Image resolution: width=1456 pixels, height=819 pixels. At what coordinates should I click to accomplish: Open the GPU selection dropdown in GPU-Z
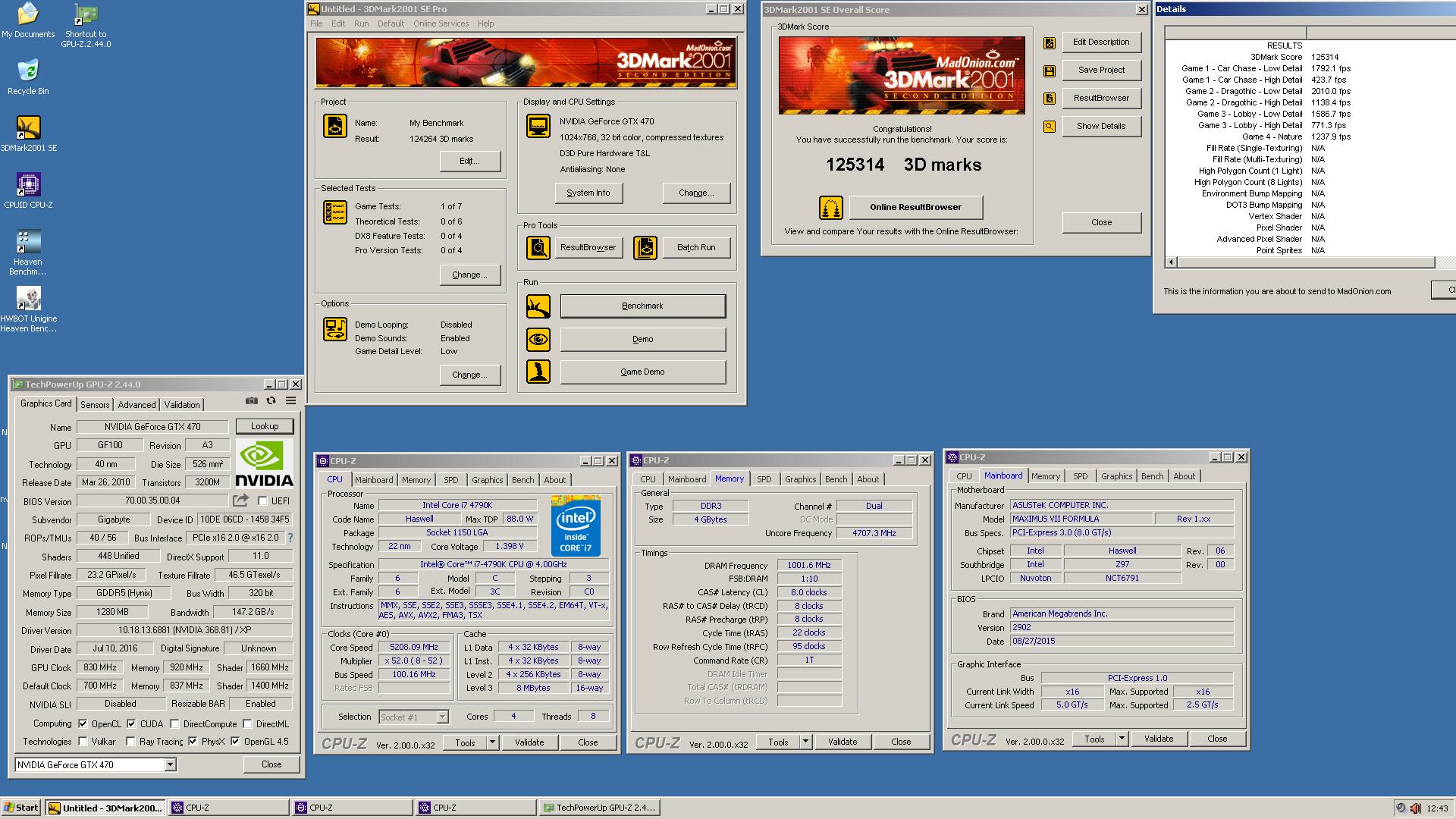click(170, 764)
